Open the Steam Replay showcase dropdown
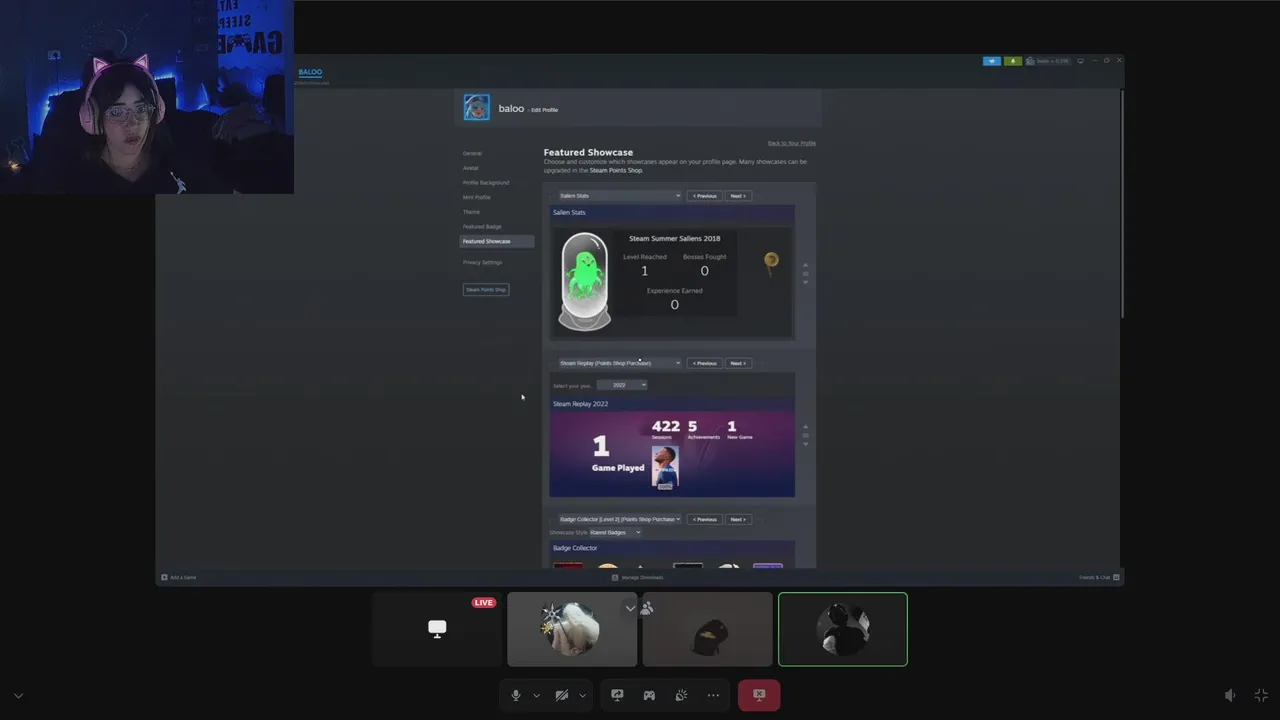This screenshot has width=1280, height=720. (x=619, y=363)
